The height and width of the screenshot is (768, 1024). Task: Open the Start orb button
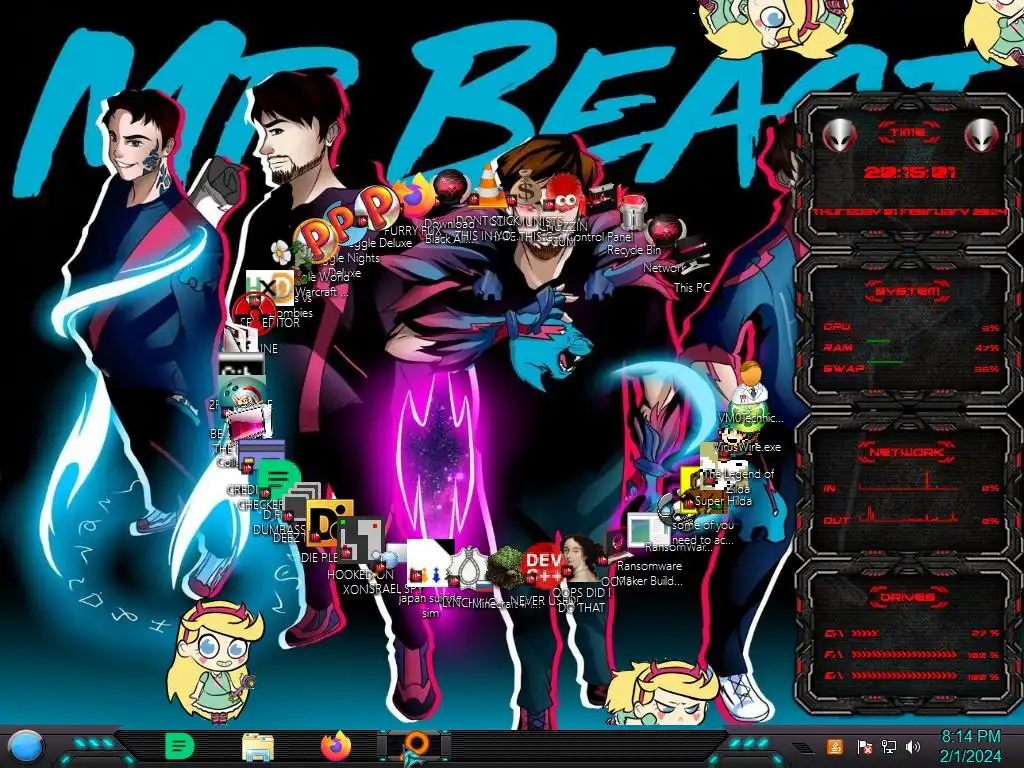click(x=26, y=748)
